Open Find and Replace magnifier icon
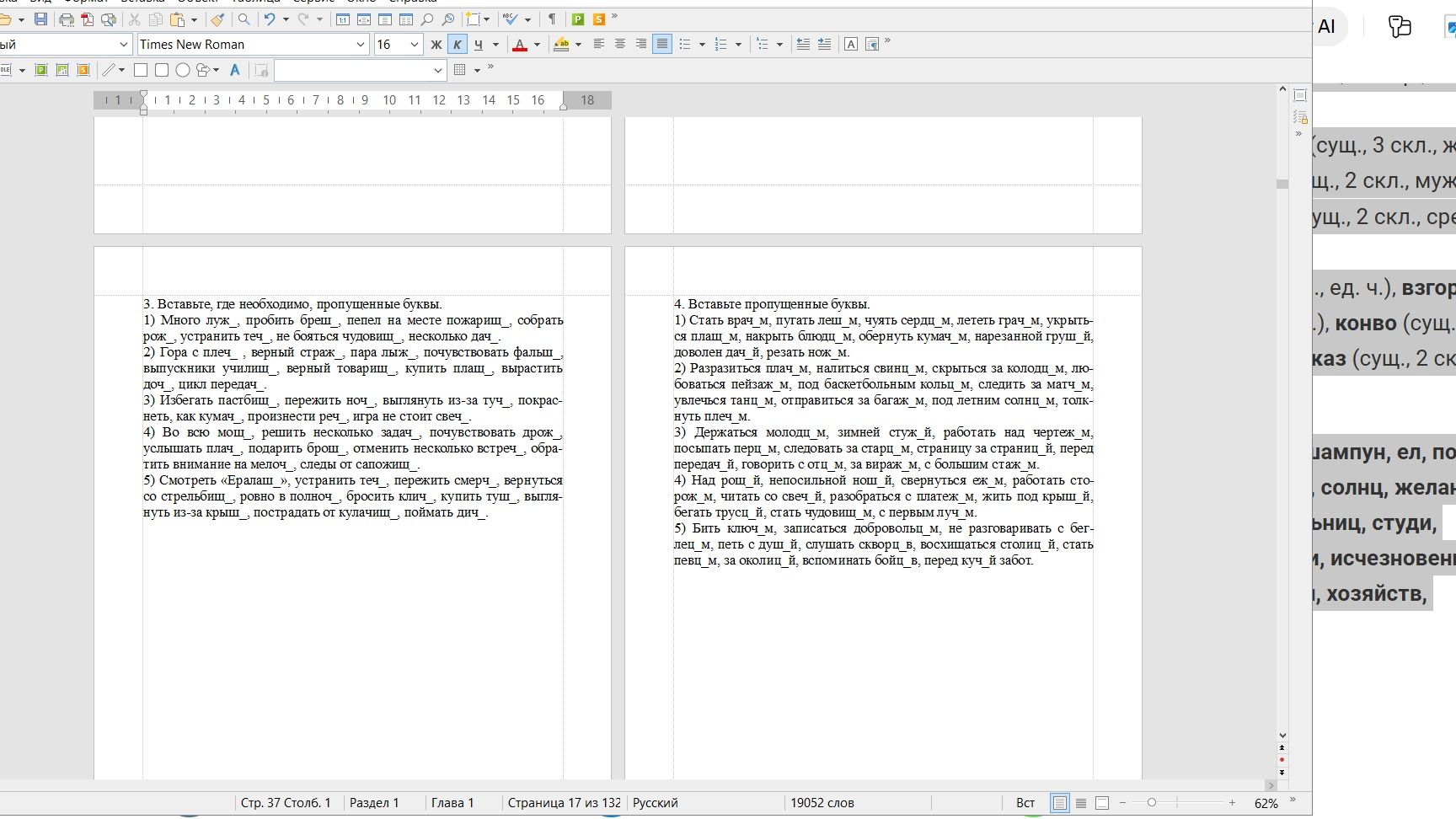Screen dimensions: 1456x819 pos(244,19)
